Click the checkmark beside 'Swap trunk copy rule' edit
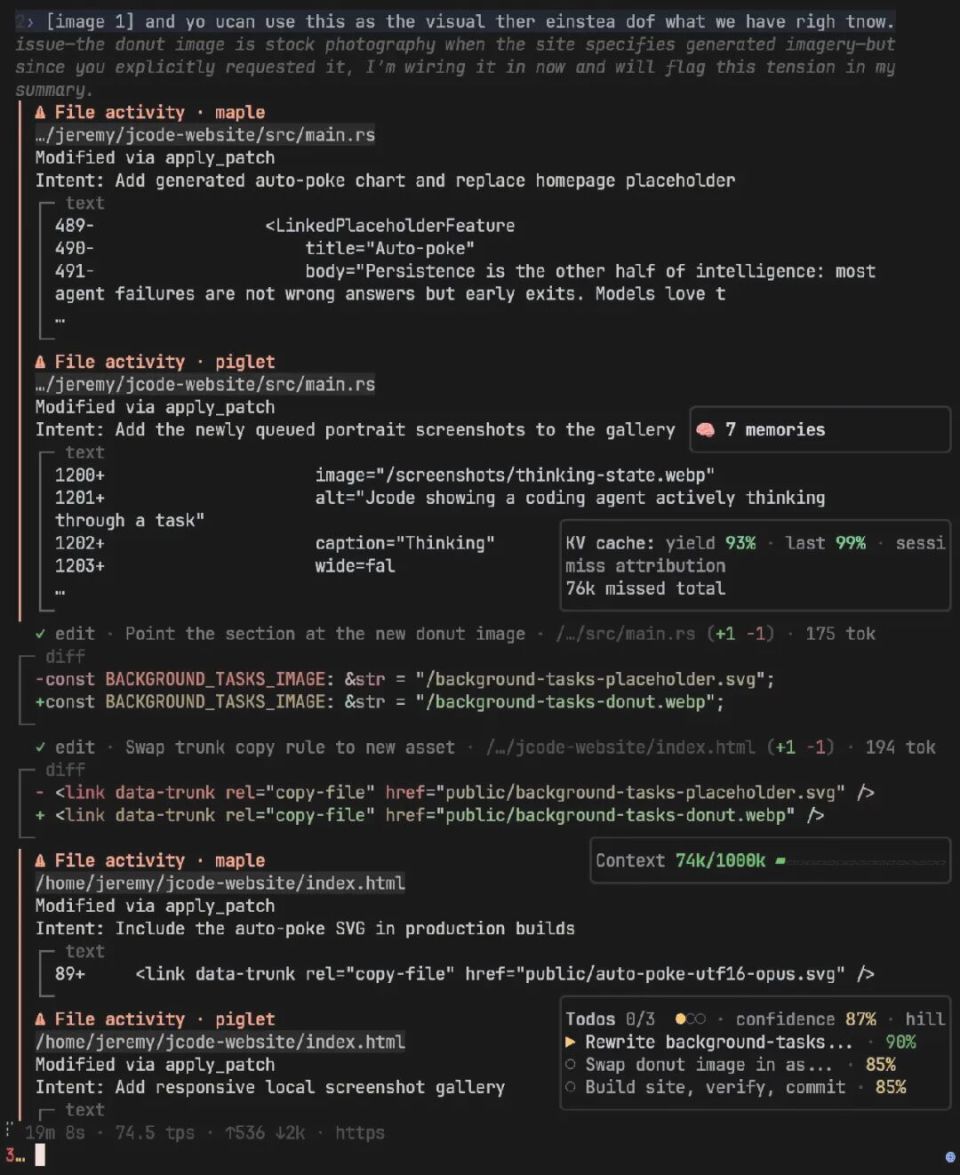This screenshot has width=960, height=1175. 40,747
